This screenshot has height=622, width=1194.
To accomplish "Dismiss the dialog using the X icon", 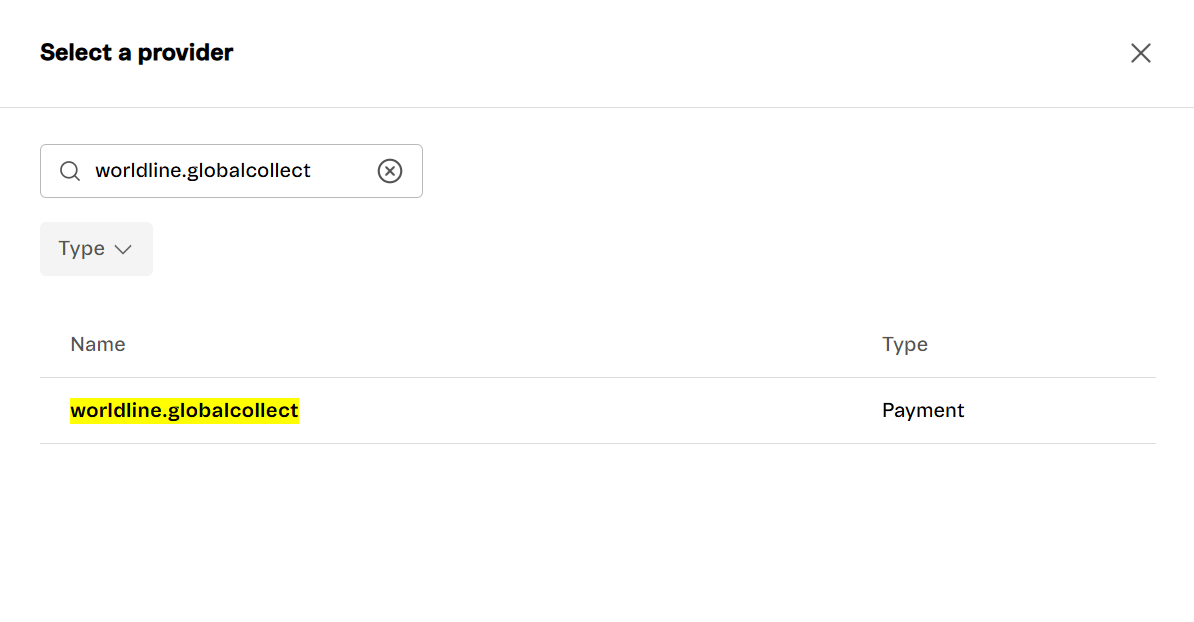I will coord(1140,53).
